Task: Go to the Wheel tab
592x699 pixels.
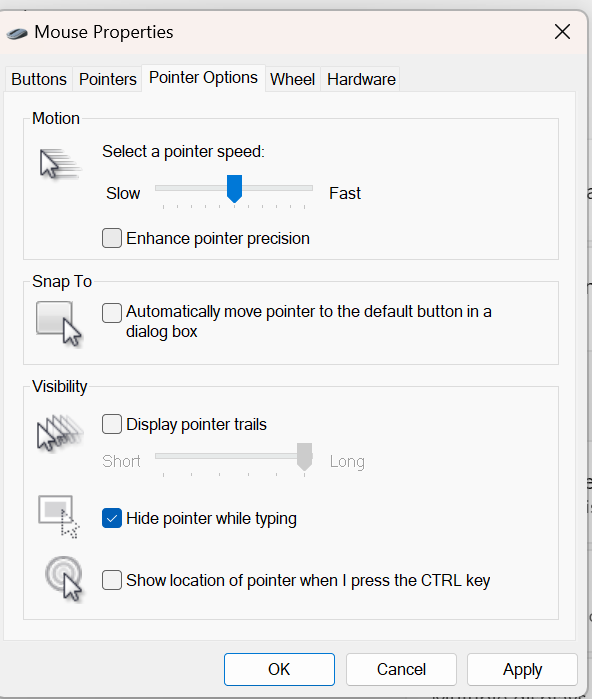Action: pos(292,79)
